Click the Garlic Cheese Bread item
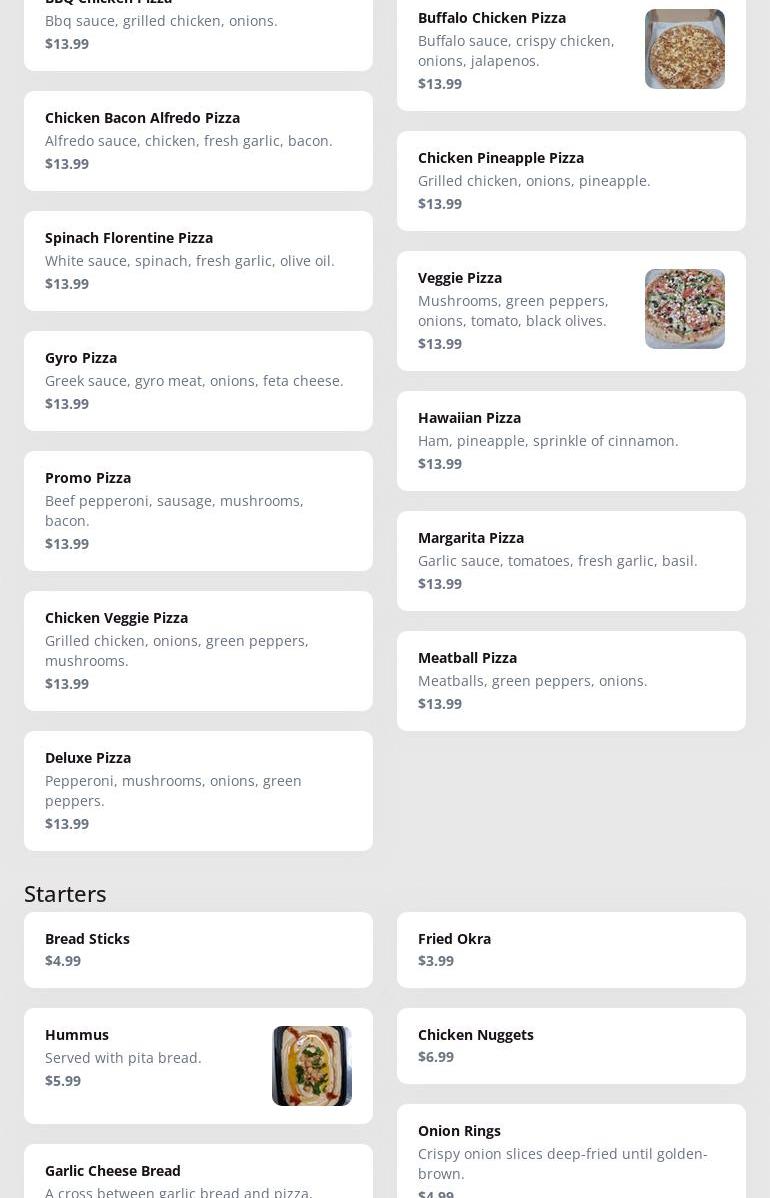The image size is (770, 1198). (198, 1175)
